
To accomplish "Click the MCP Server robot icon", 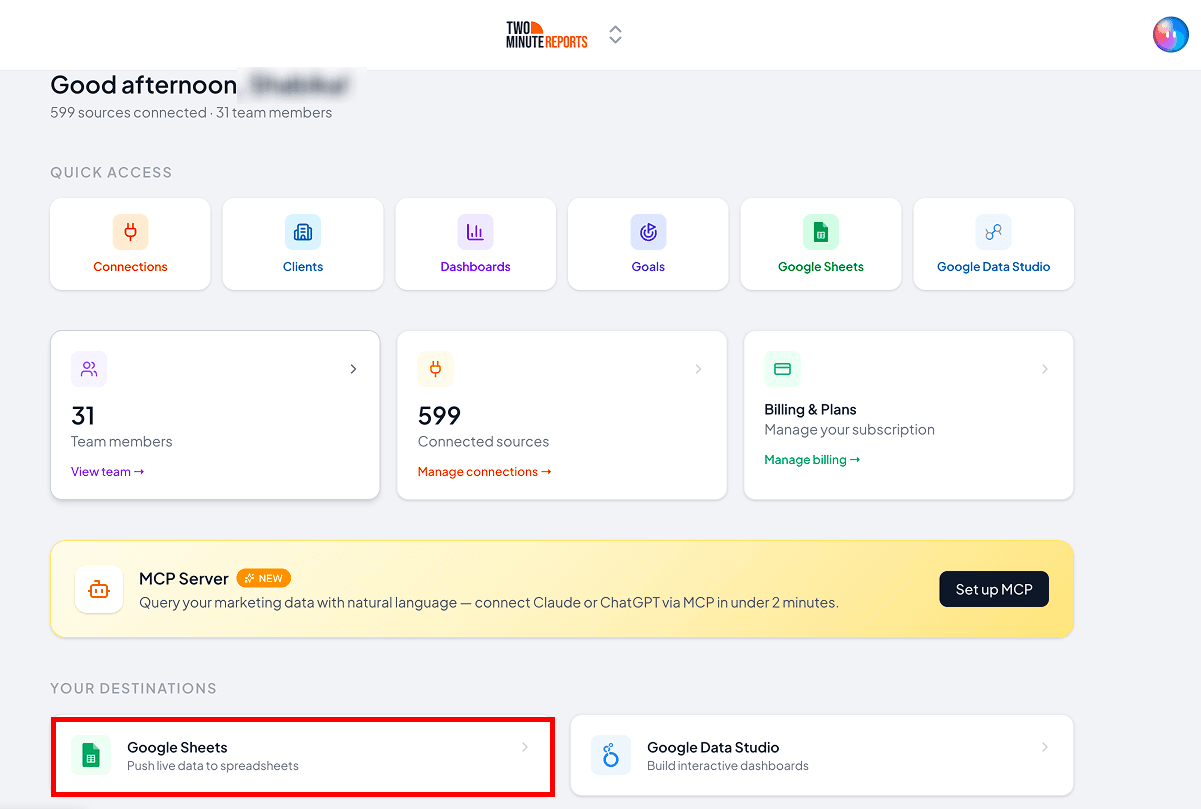I will pos(99,590).
